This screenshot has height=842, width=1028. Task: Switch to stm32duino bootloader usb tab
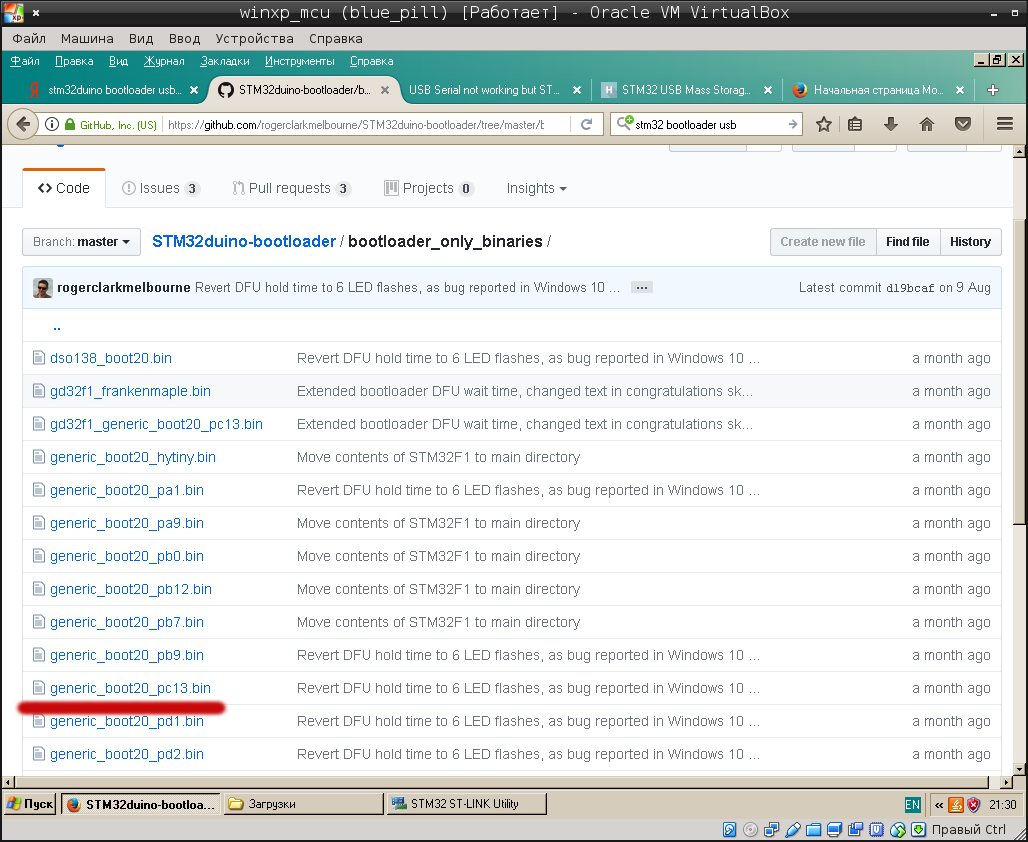coord(112,90)
